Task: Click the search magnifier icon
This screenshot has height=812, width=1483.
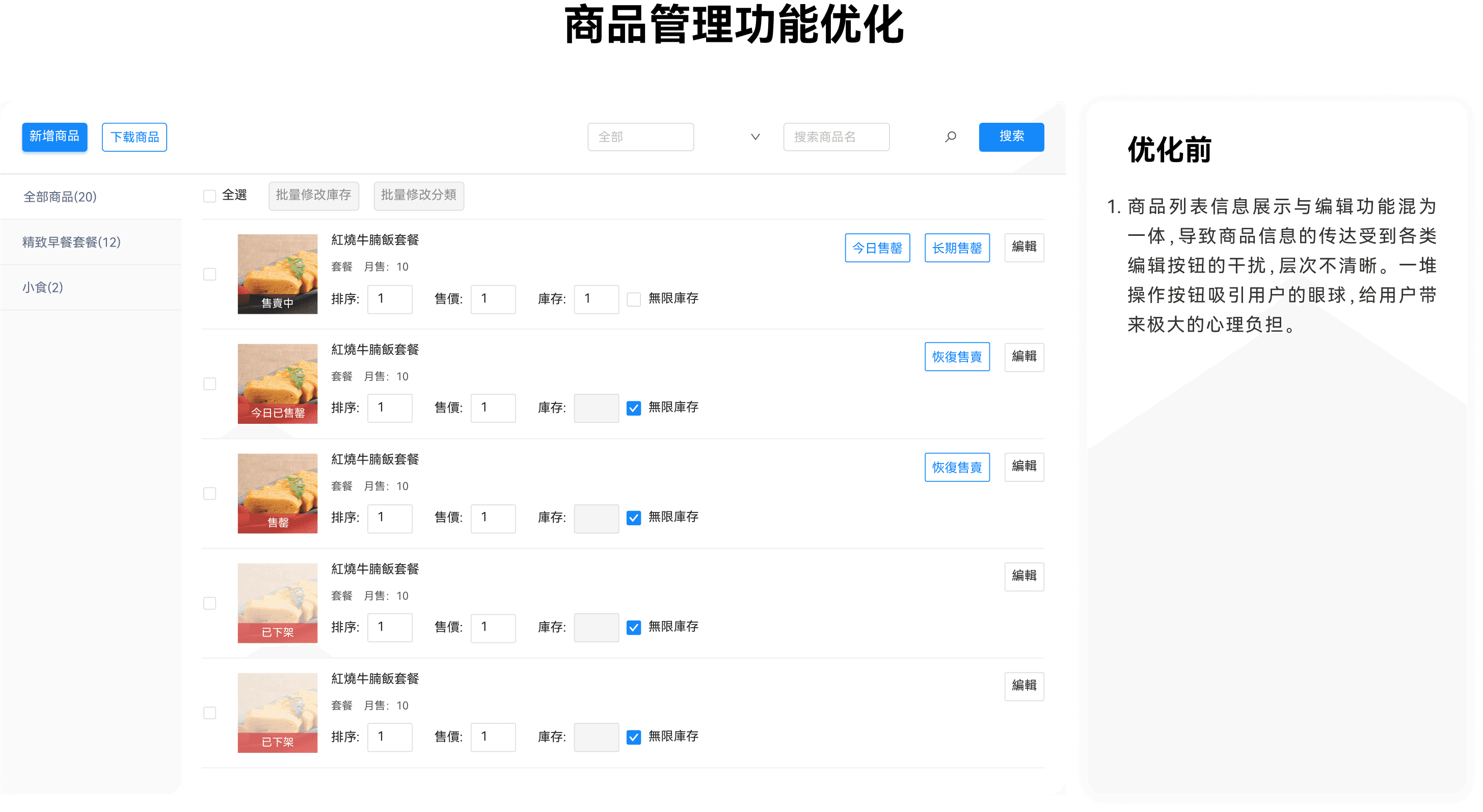Action: tap(951, 137)
